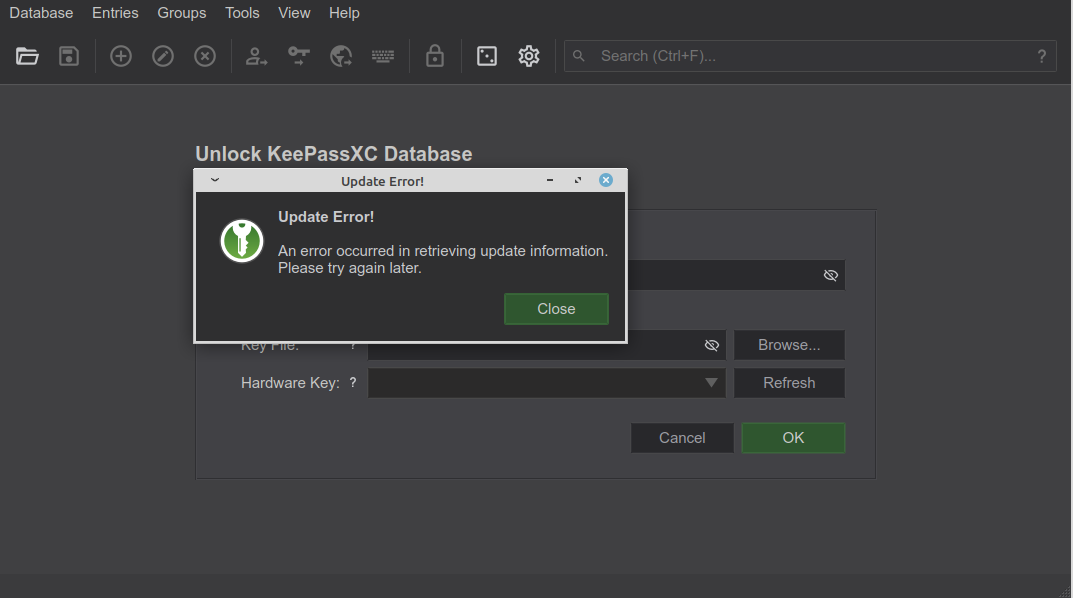Click the Perform Auto-Type keyboard icon
The image size is (1073, 598).
383,56
